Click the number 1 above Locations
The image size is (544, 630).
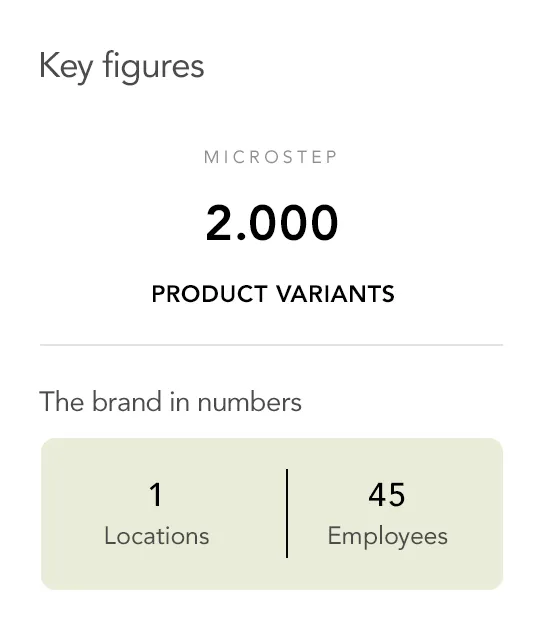coord(156,495)
